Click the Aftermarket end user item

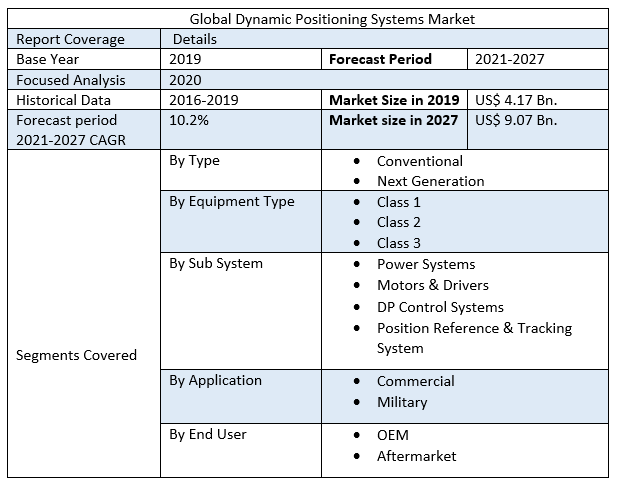pos(416,455)
